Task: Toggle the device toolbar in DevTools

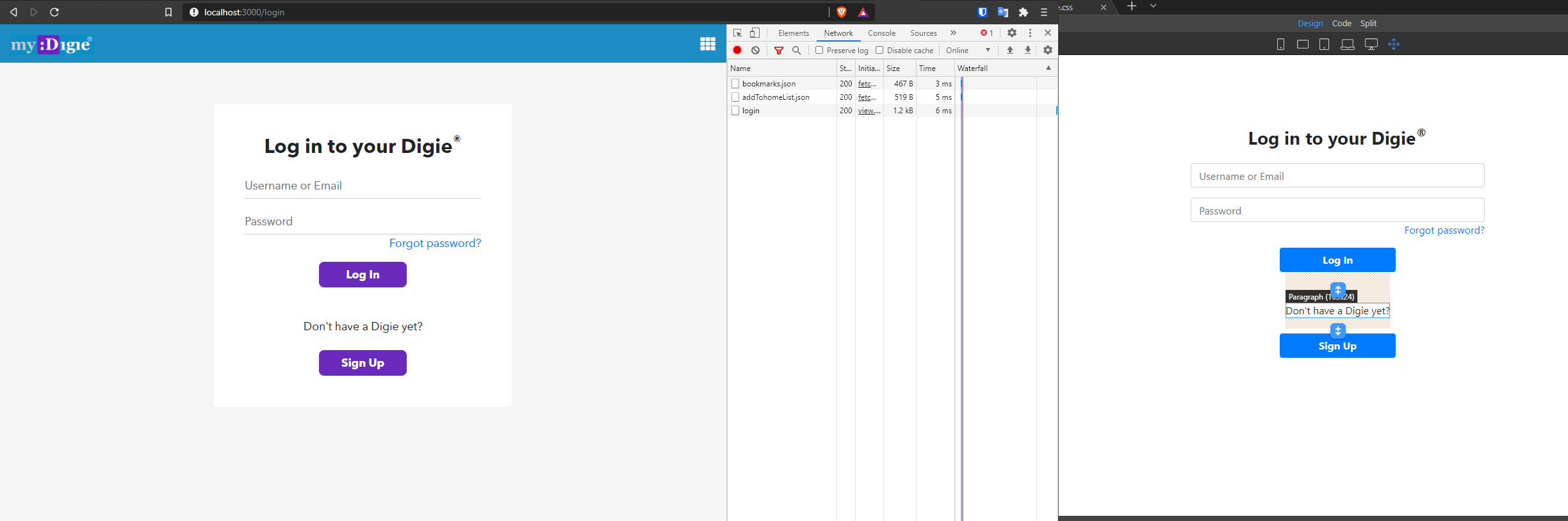Action: [755, 33]
